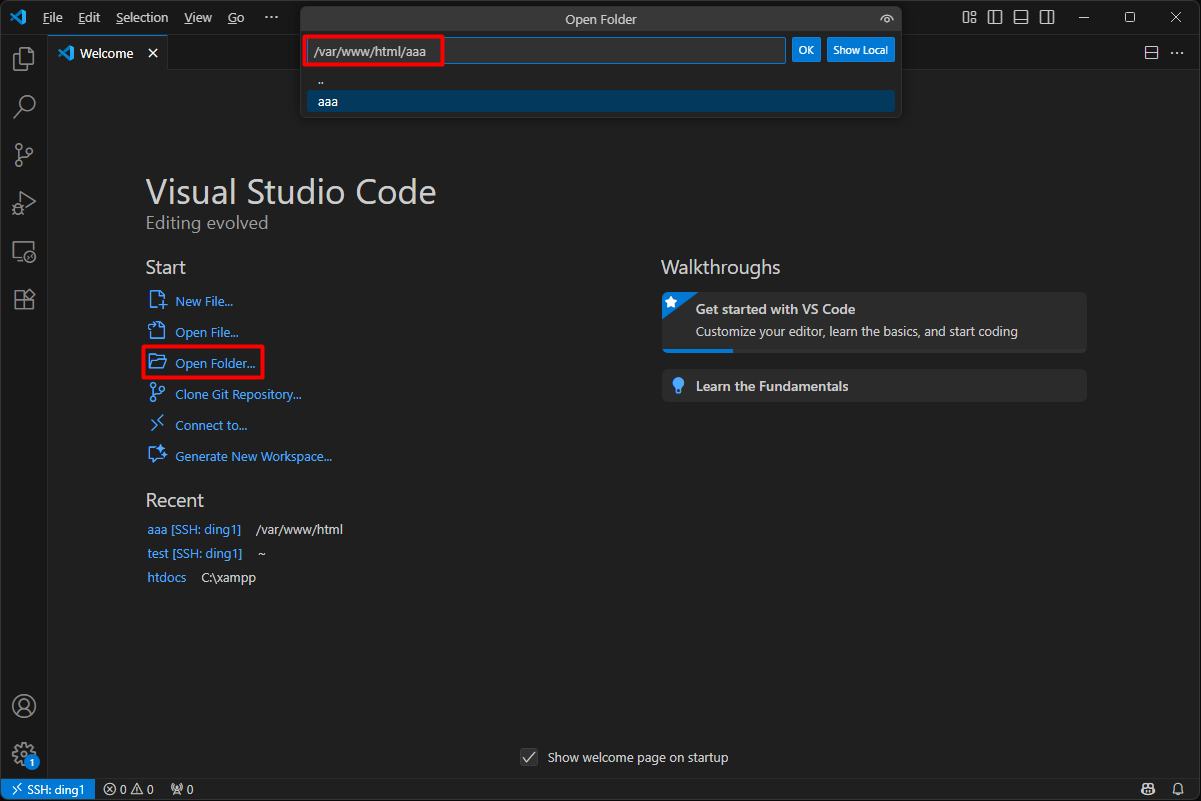This screenshot has width=1201, height=801.
Task: Click the Open Folder dialog title
Action: pyautogui.click(x=601, y=19)
